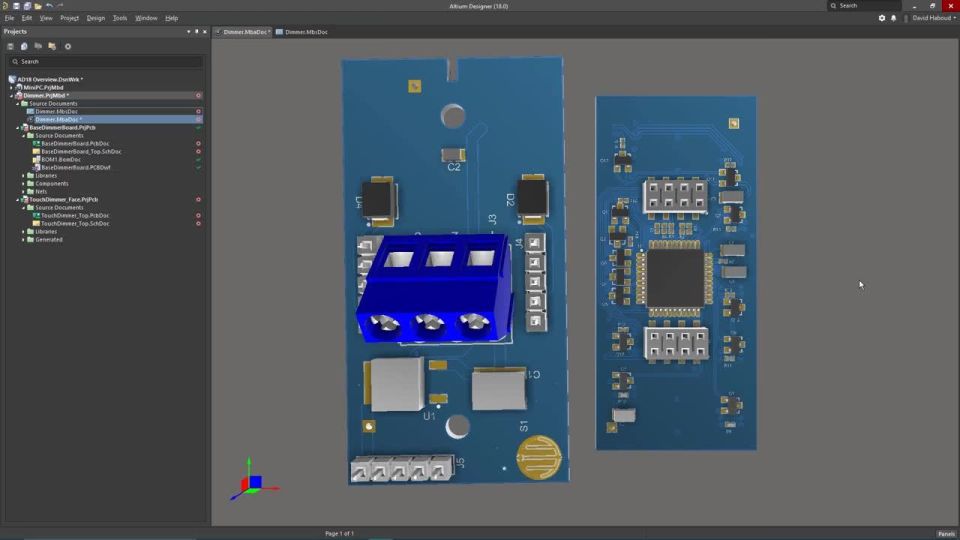Image resolution: width=960 pixels, height=540 pixels.
Task: Open the Design menu
Action: (x=96, y=18)
